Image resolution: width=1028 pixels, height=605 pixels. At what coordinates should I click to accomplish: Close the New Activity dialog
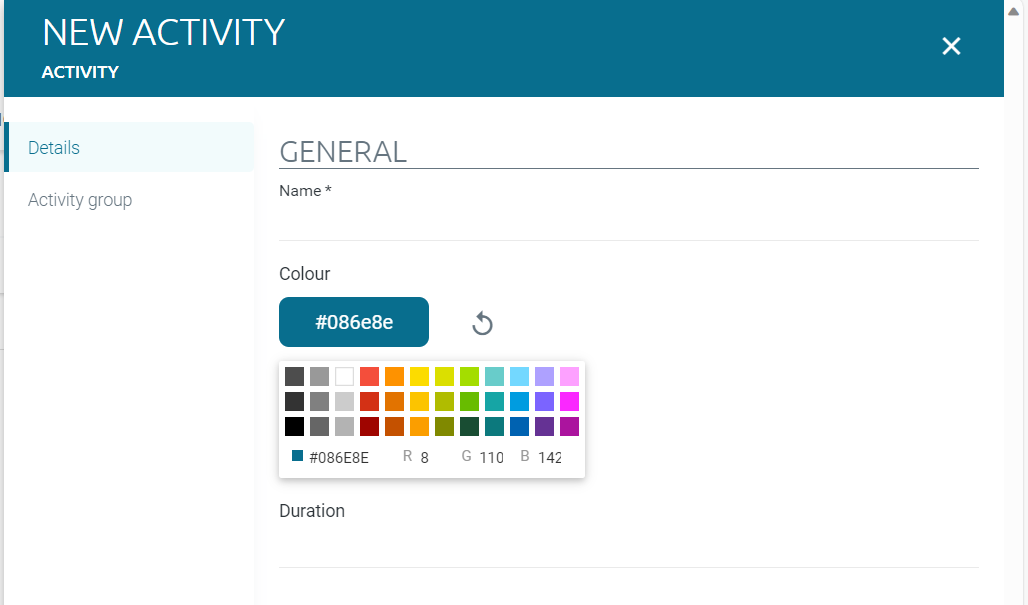pyautogui.click(x=951, y=46)
